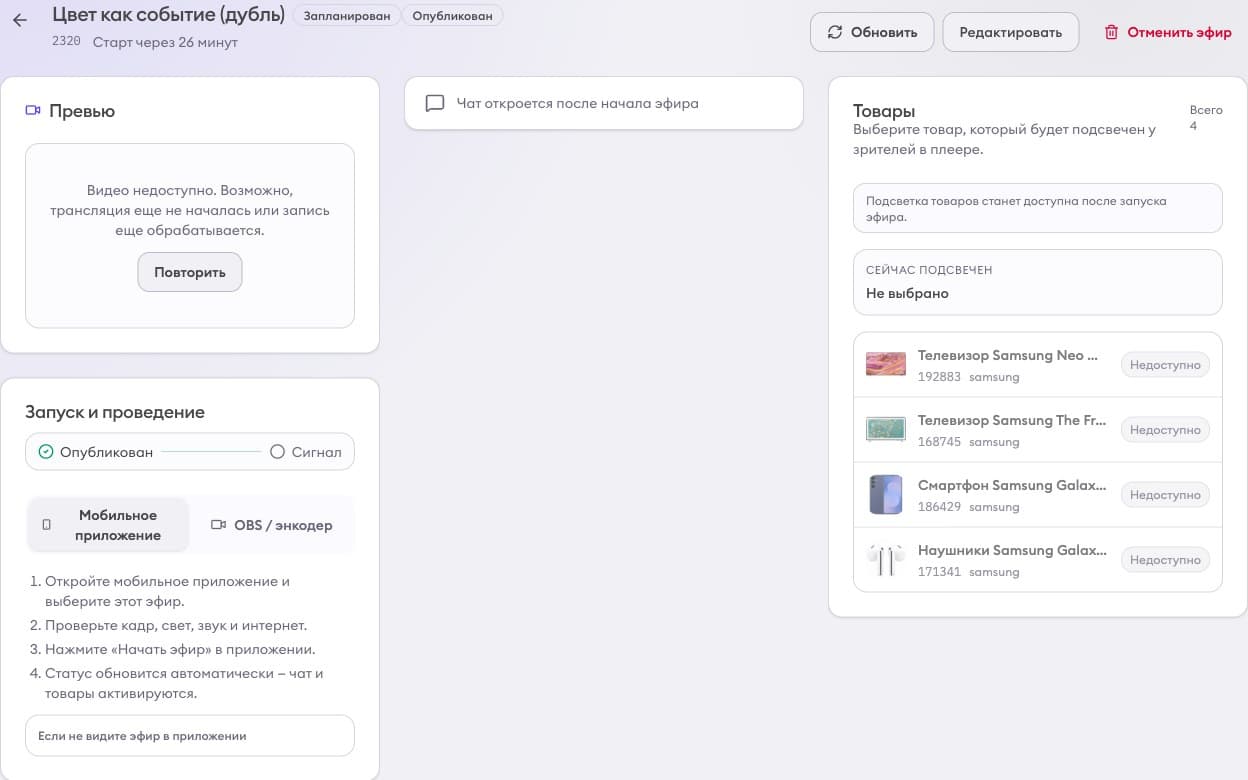
Task: Click the phone icon in Мобильное приложение tab
Action: coord(47,525)
